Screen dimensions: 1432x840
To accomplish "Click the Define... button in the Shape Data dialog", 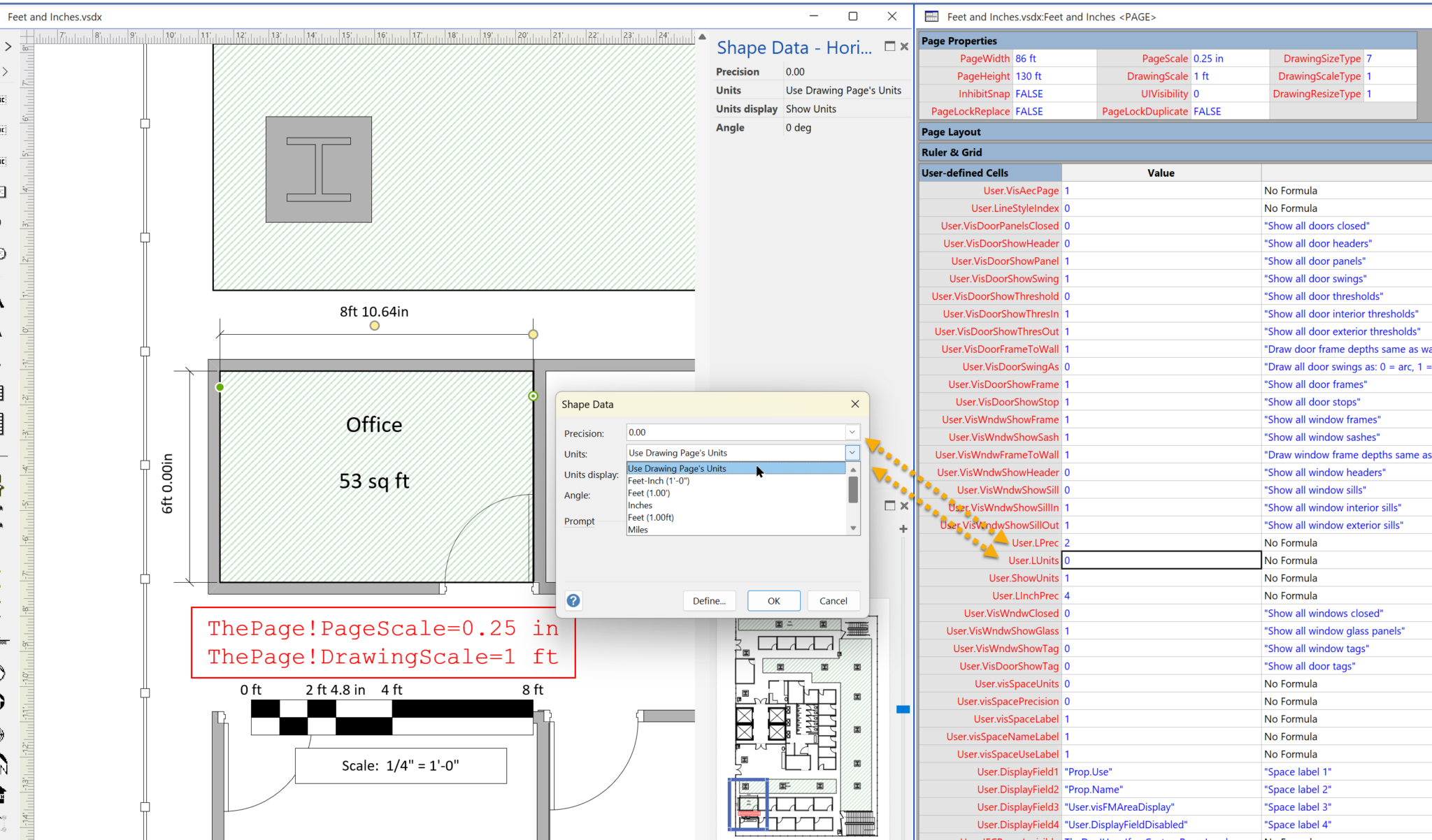I will pos(709,600).
